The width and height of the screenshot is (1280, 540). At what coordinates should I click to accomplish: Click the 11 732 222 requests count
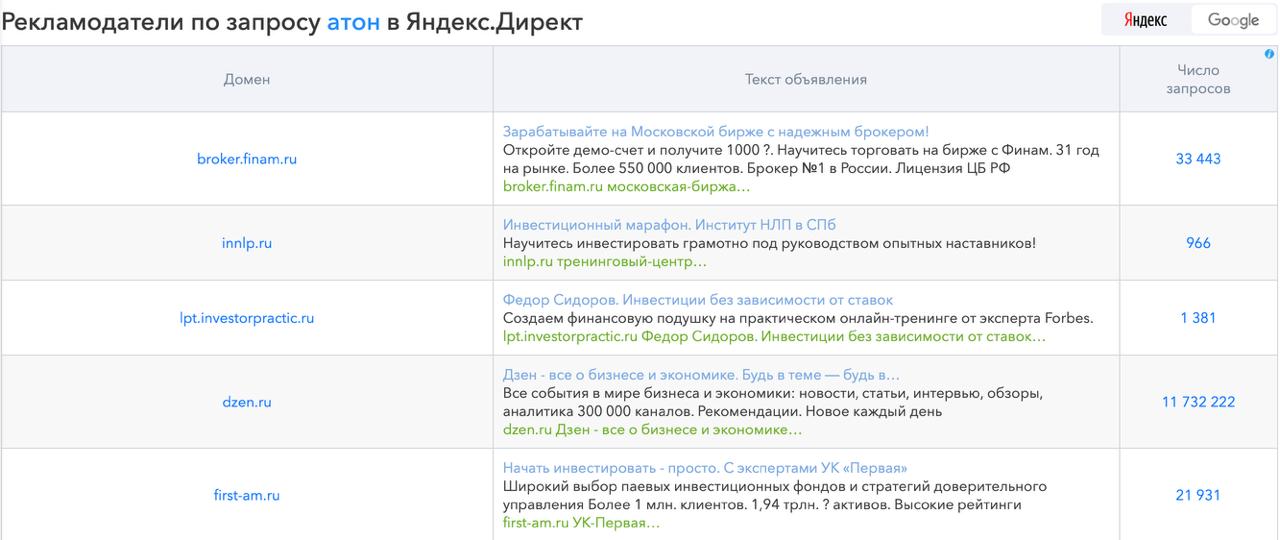click(1198, 402)
